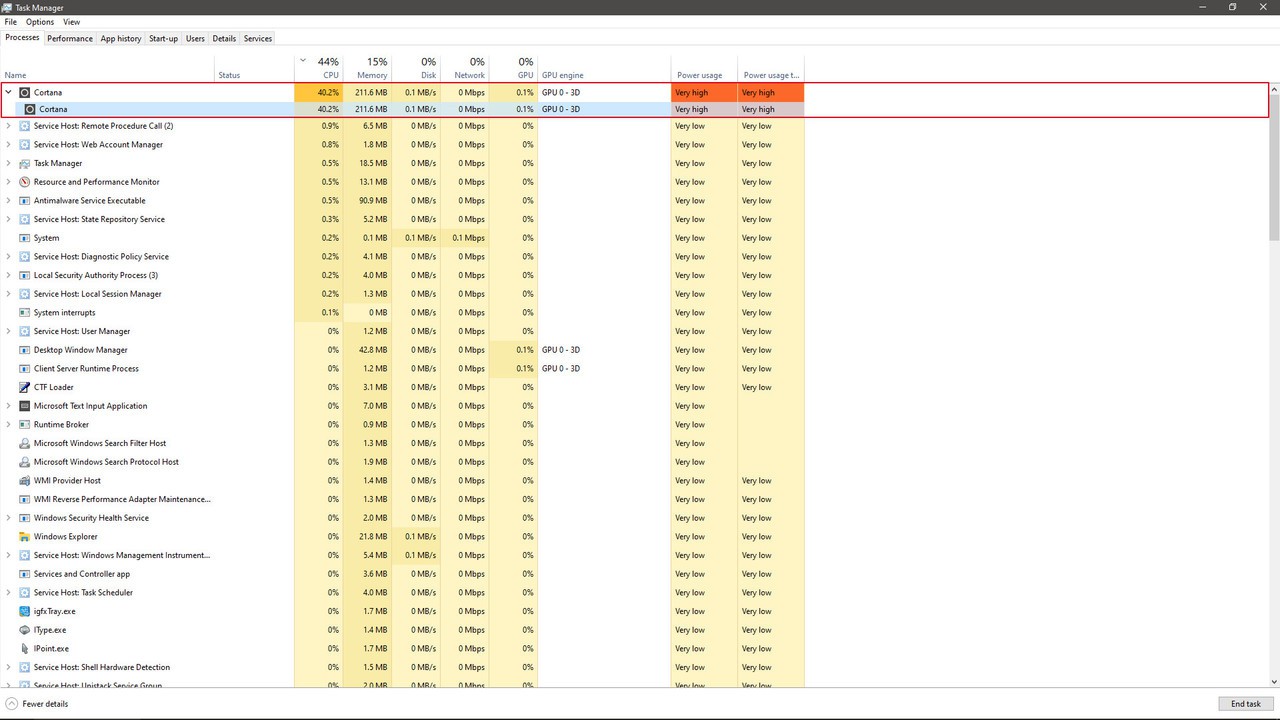Click the Microsoft Text Input Application icon
This screenshot has width=1280, height=720.
25,406
